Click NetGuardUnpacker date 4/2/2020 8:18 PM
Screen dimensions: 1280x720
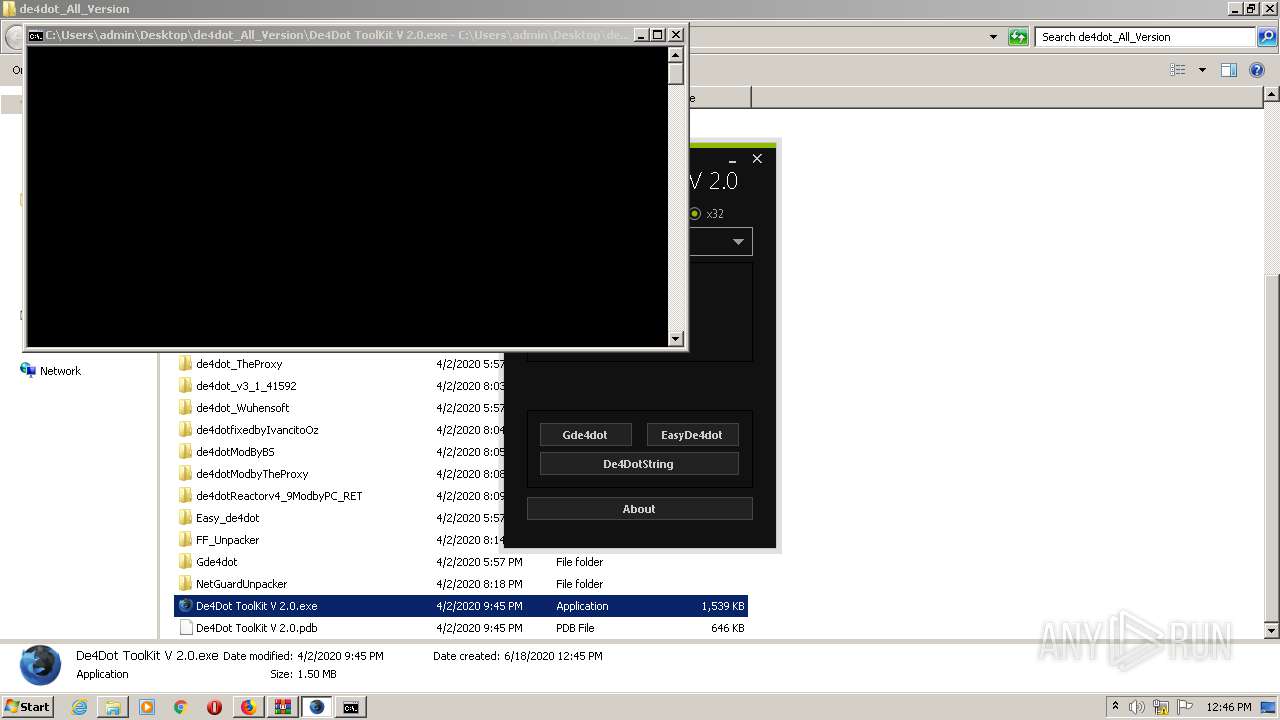click(479, 584)
